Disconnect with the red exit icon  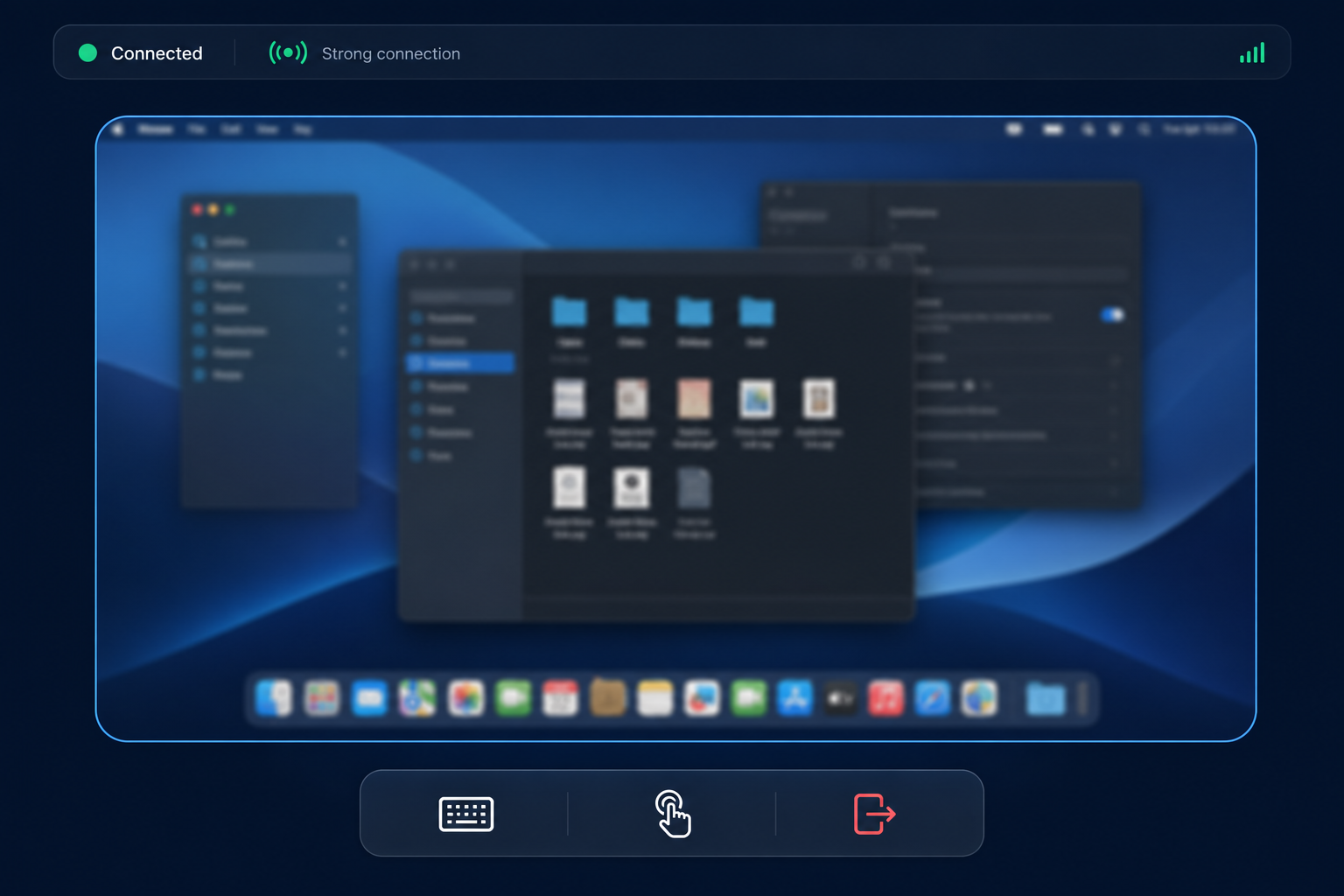pyautogui.click(x=874, y=814)
